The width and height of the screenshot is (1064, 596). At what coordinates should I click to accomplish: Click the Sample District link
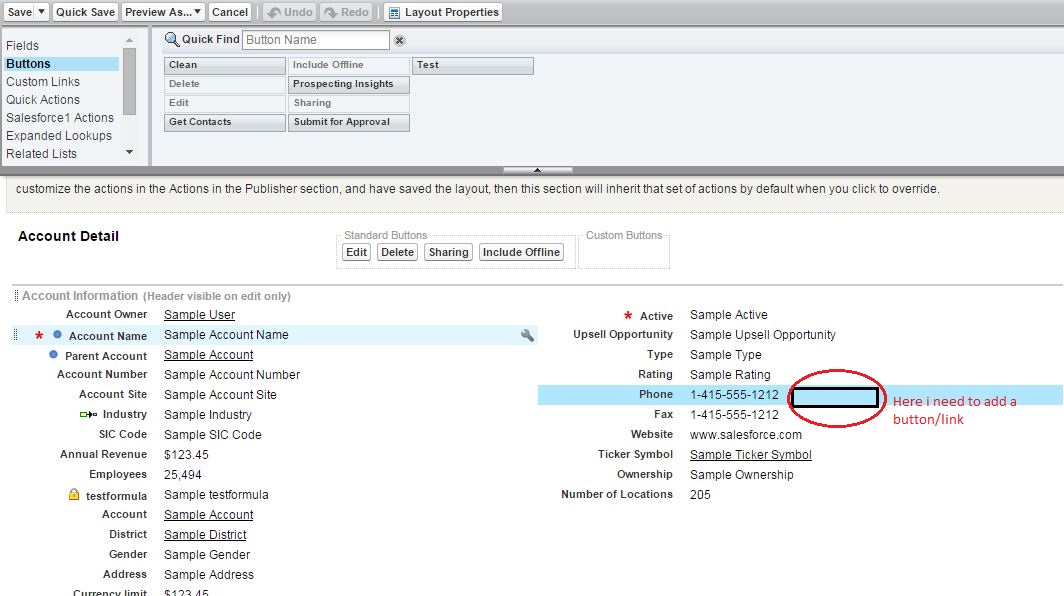click(205, 535)
